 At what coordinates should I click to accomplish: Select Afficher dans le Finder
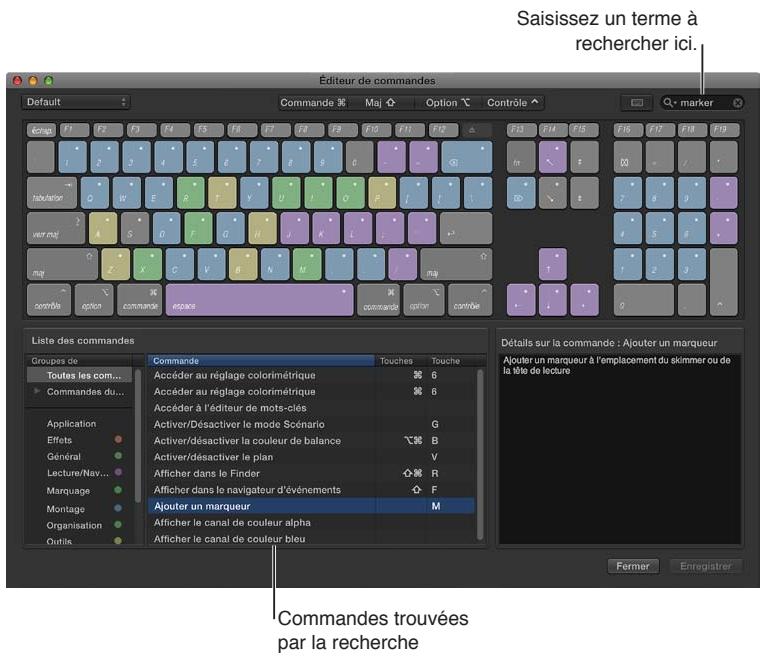(311, 473)
